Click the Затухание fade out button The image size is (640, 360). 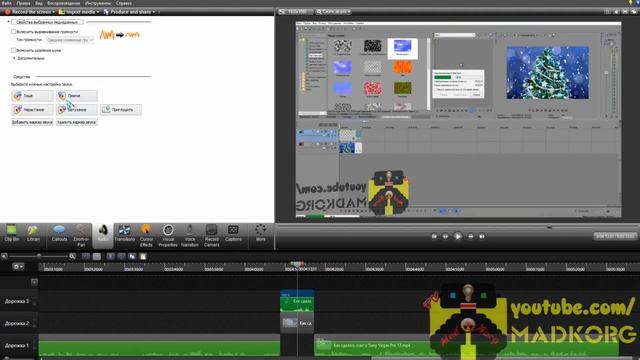coord(77,110)
